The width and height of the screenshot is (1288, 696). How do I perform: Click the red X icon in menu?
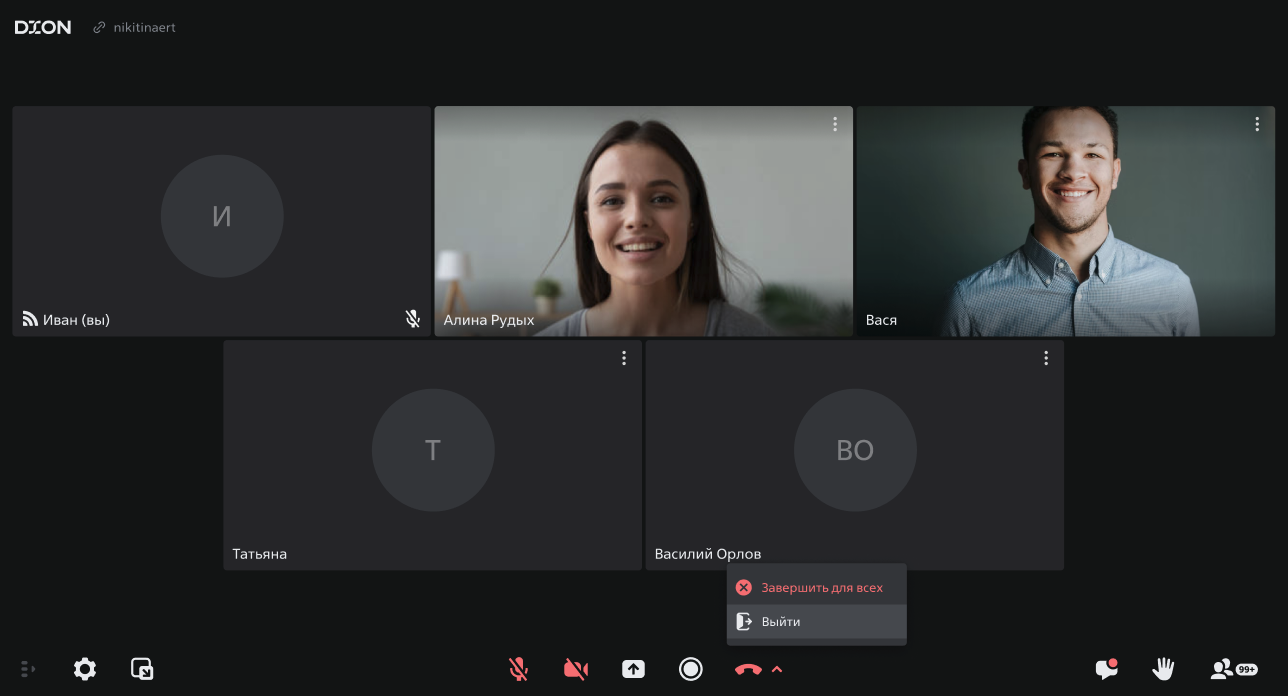pyautogui.click(x=744, y=588)
